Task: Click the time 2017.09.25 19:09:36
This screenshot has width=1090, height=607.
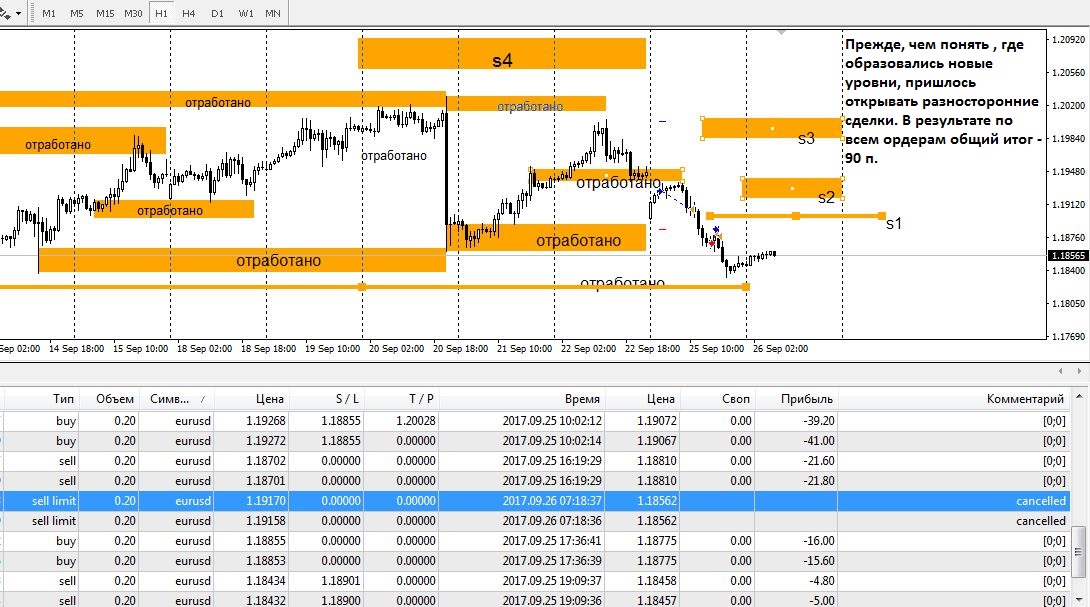Action: pos(552,601)
